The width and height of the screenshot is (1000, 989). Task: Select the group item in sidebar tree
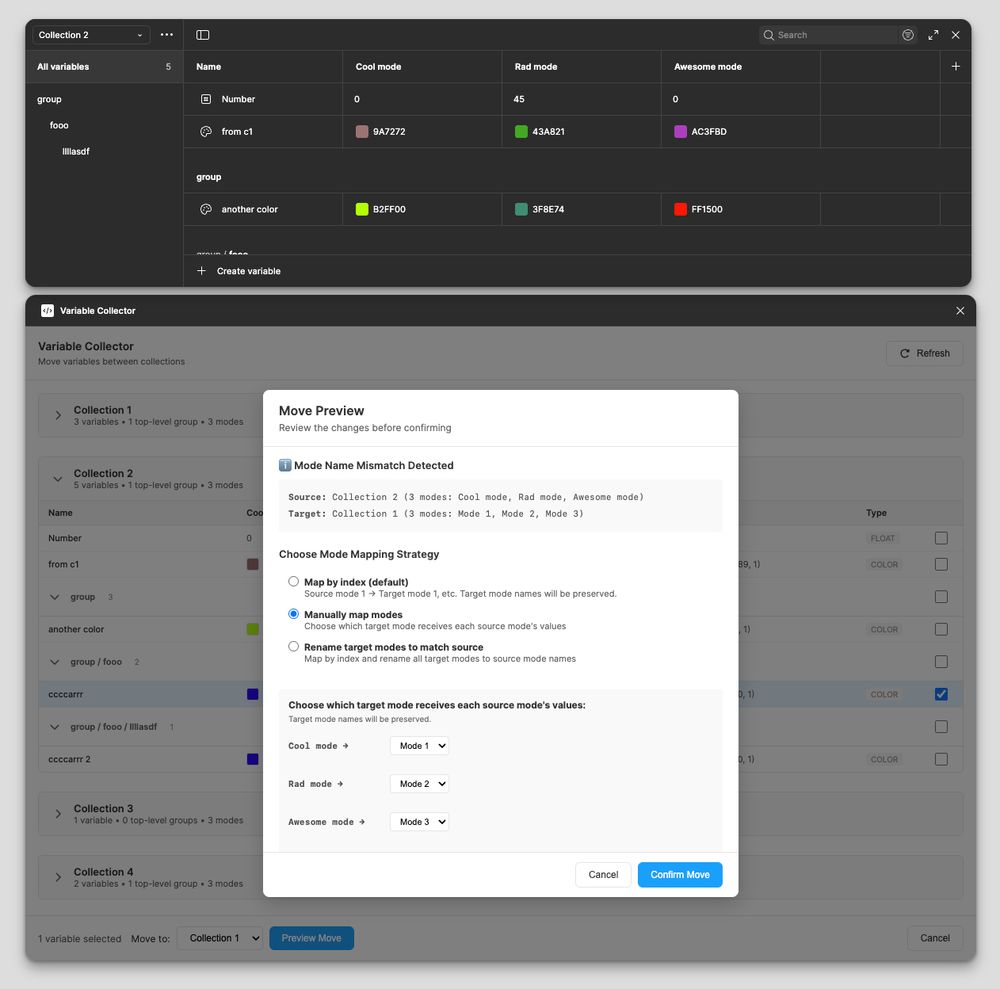pyautogui.click(x=49, y=99)
